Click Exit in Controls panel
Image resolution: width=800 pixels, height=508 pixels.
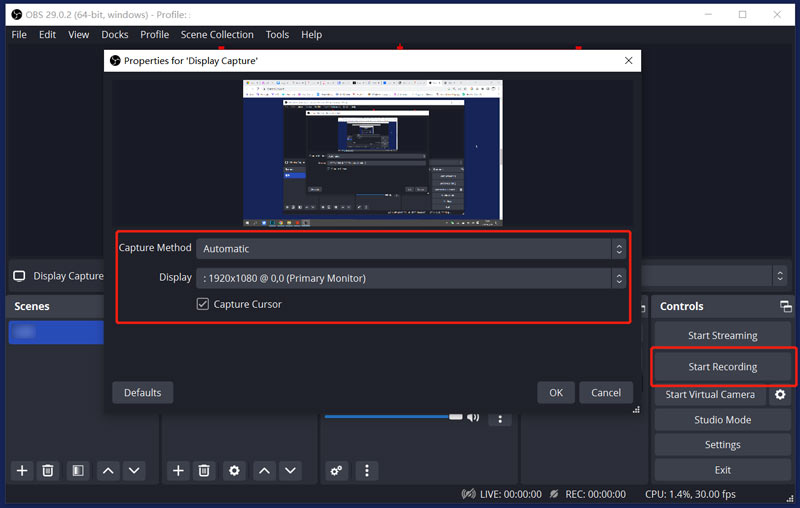tap(722, 470)
